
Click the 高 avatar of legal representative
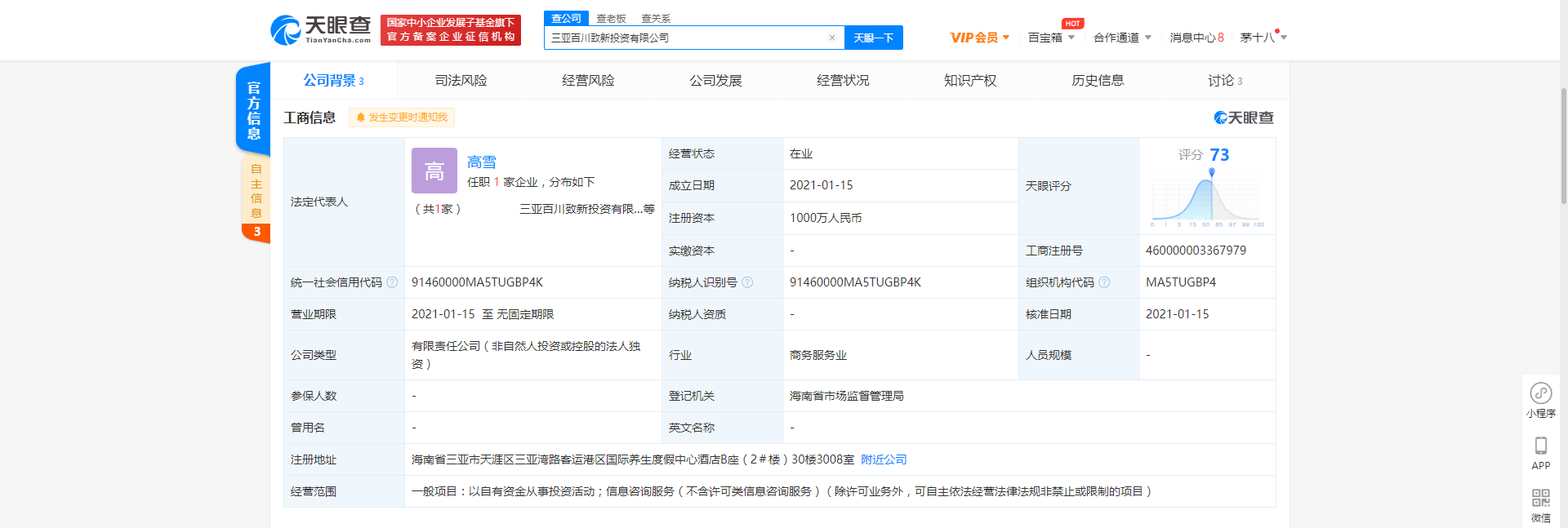tap(434, 171)
